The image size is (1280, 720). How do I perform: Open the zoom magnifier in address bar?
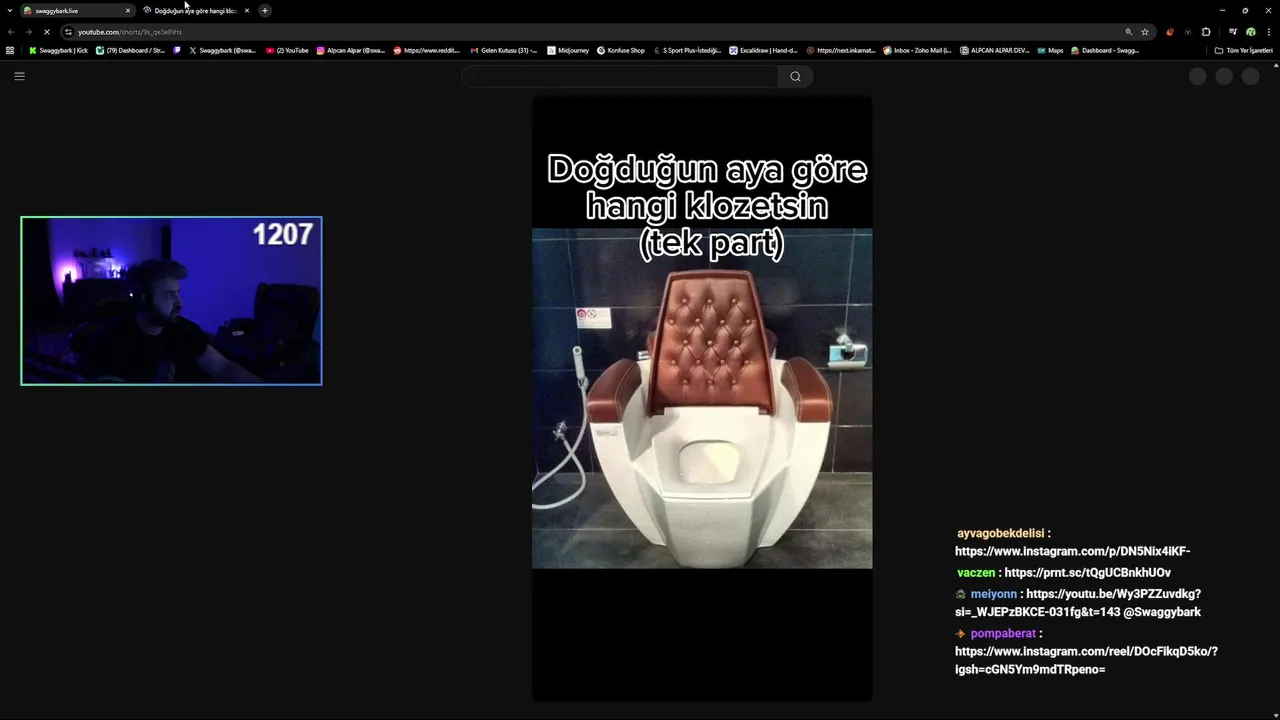(x=1129, y=32)
